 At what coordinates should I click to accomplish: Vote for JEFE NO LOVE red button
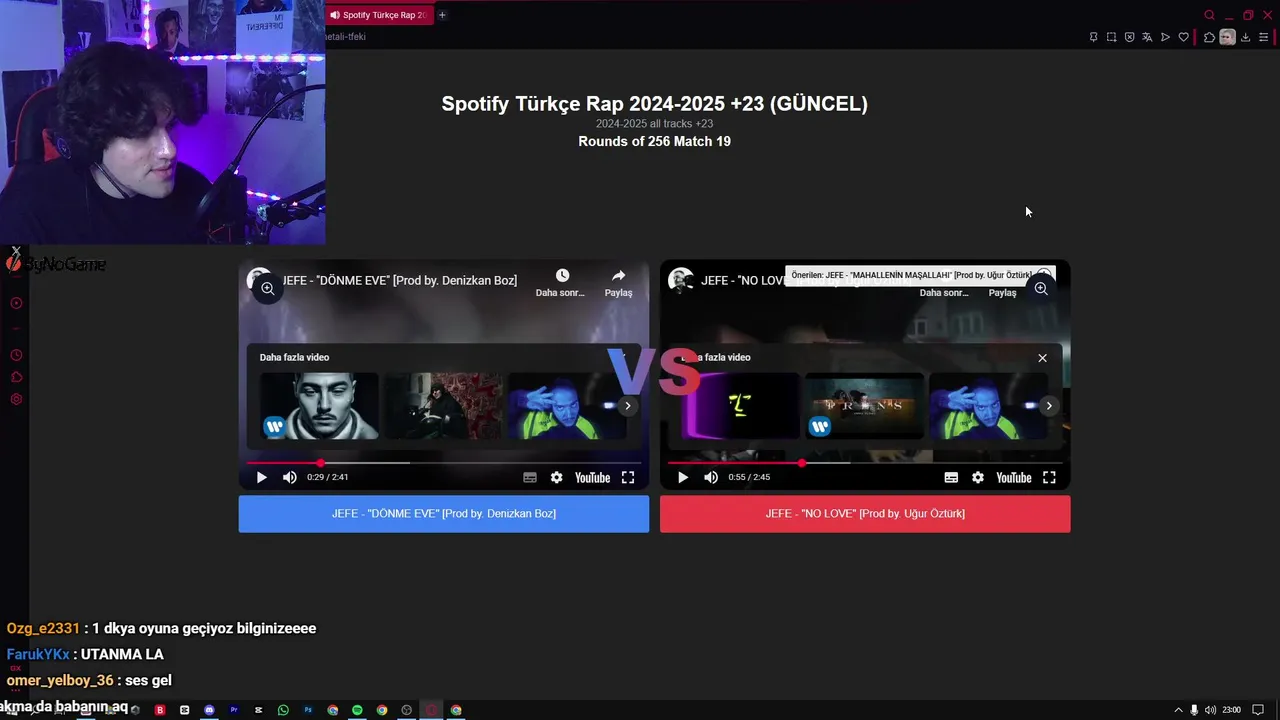click(x=865, y=514)
